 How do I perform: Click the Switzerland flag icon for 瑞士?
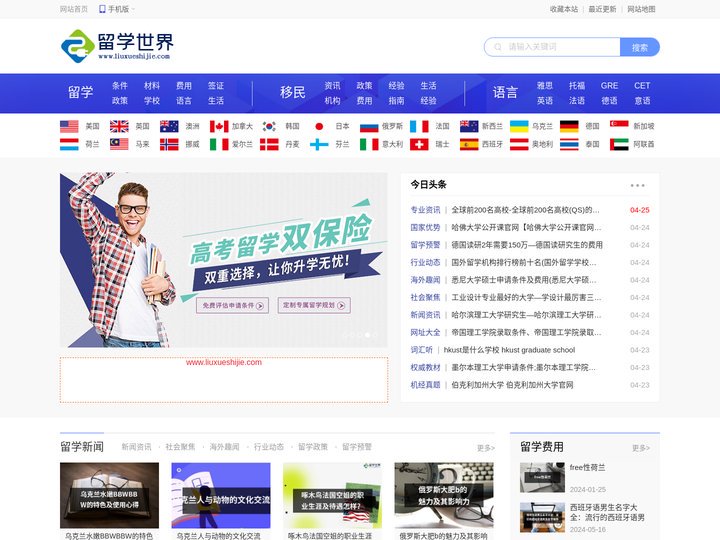pyautogui.click(x=419, y=144)
